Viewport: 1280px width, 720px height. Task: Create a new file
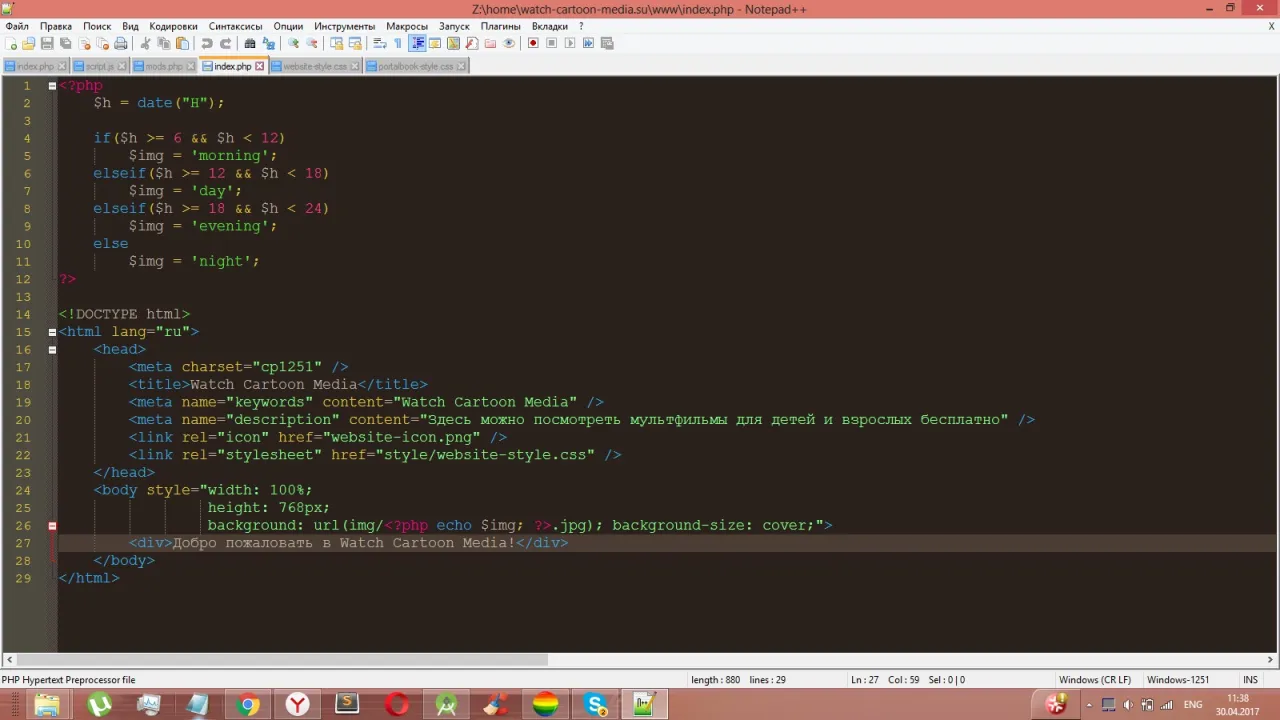click(x=11, y=43)
